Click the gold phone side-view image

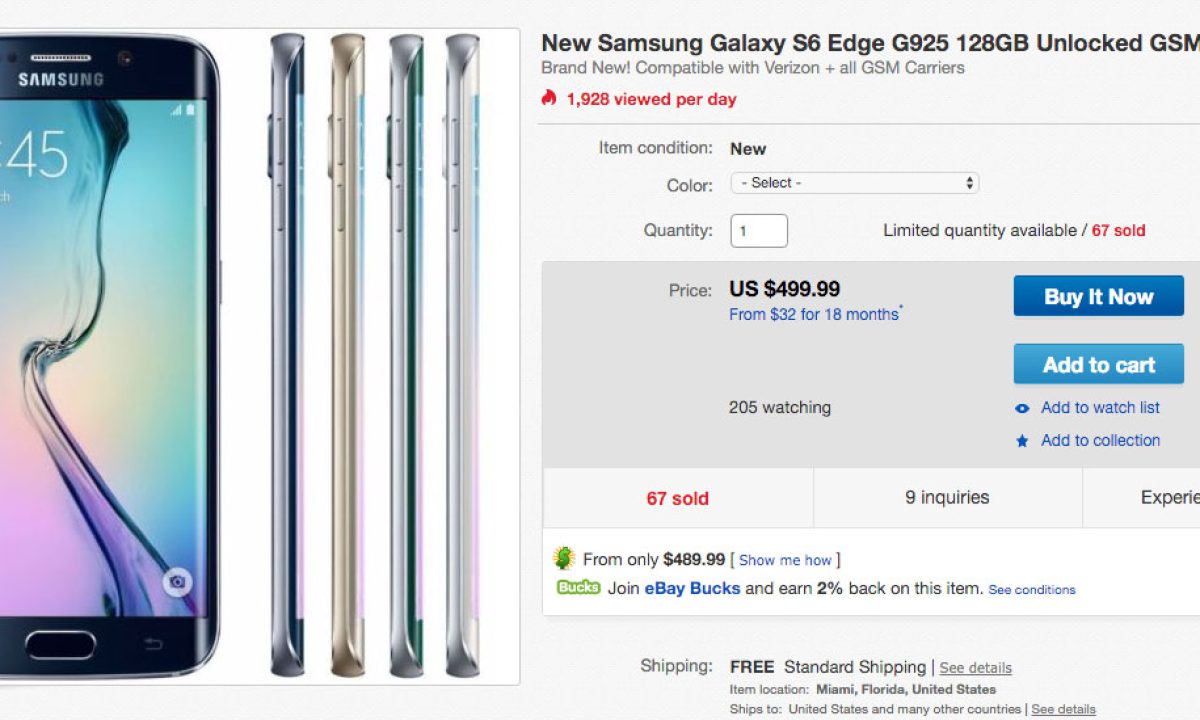[x=346, y=355]
